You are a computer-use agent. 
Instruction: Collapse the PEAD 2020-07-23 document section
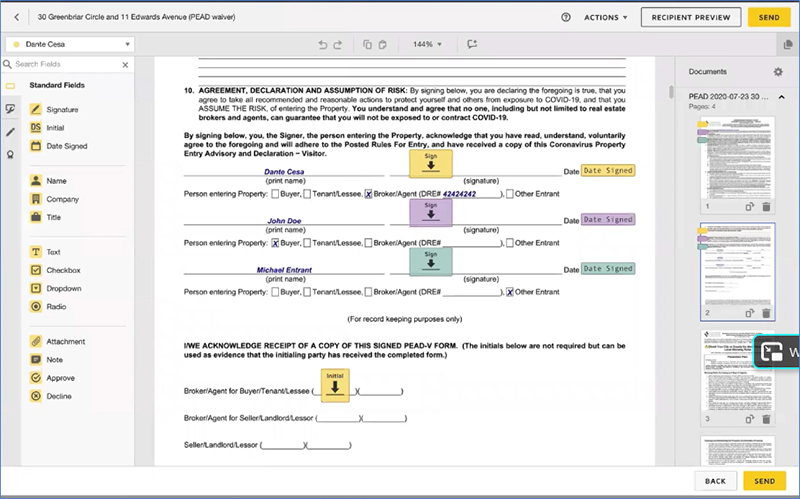coord(781,96)
